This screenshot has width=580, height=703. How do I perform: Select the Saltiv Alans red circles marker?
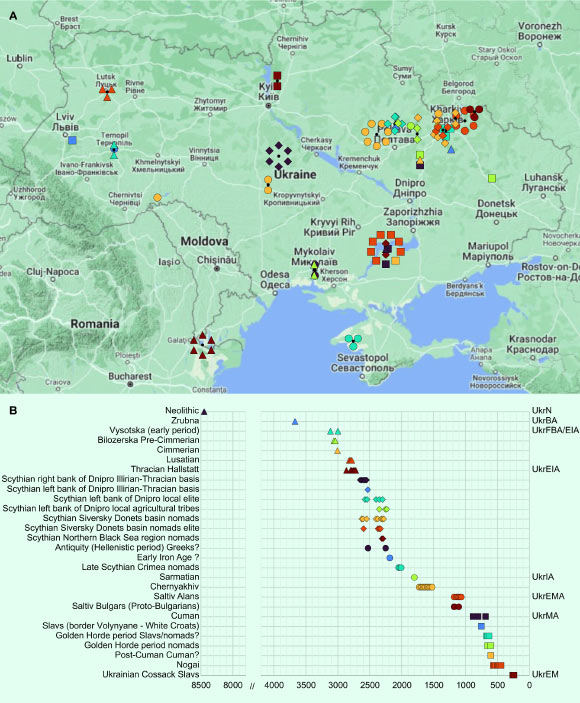458,597
